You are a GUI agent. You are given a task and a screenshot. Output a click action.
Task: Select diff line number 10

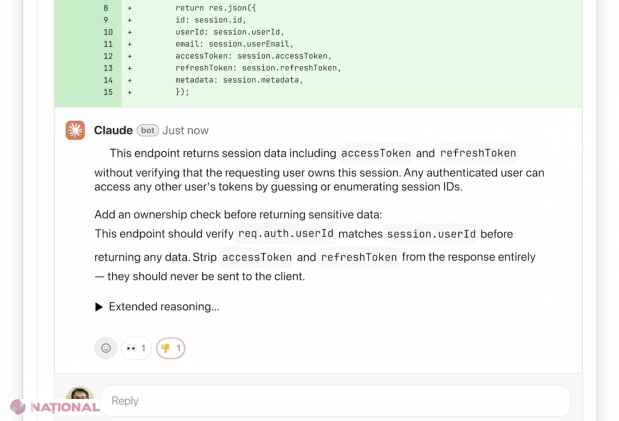click(105, 32)
